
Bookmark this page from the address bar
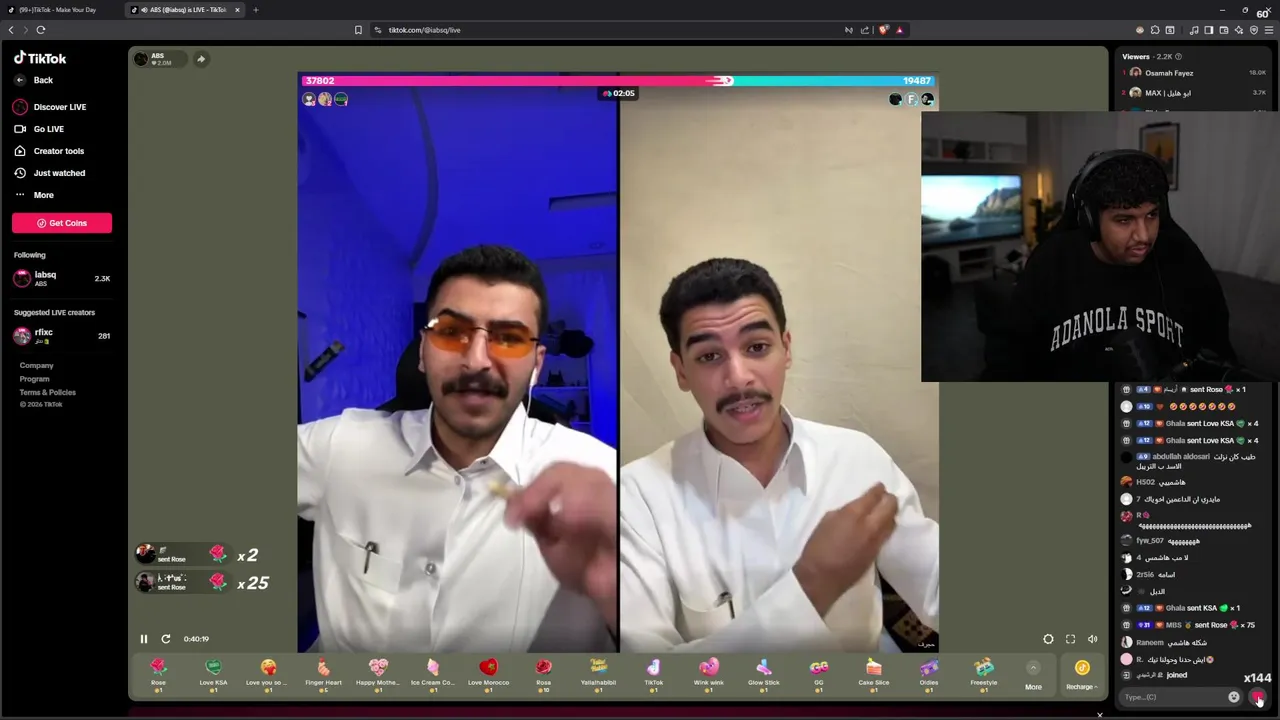(x=358, y=30)
